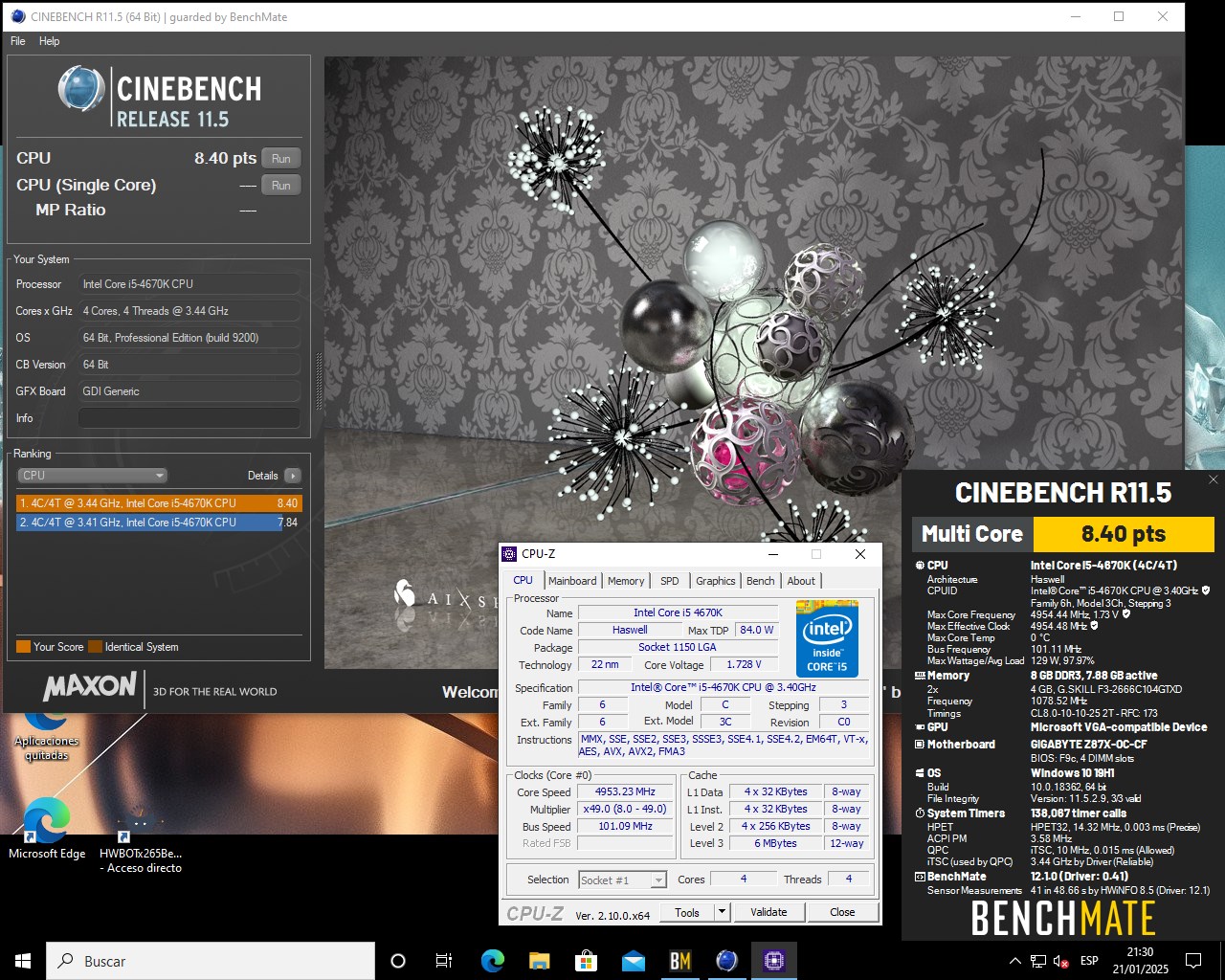
Task: Open the About tab in CPU-Z
Action: coord(801,581)
